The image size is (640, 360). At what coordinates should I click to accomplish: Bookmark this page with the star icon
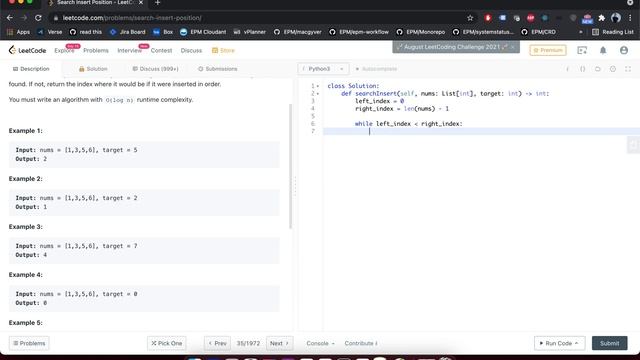coord(470,18)
